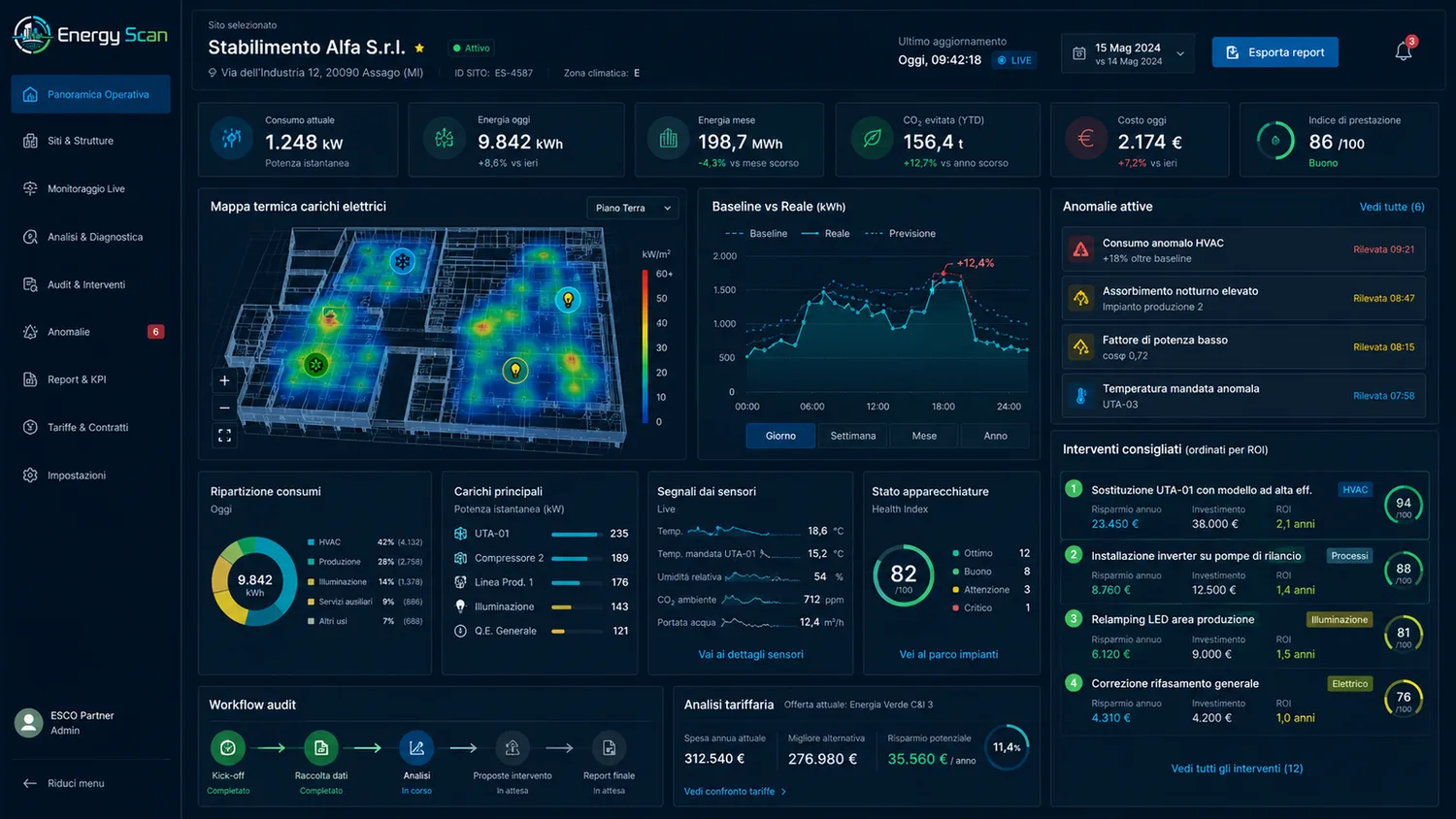Click Proposte intervento workflow step icon
The image size is (1456, 819).
(x=513, y=748)
